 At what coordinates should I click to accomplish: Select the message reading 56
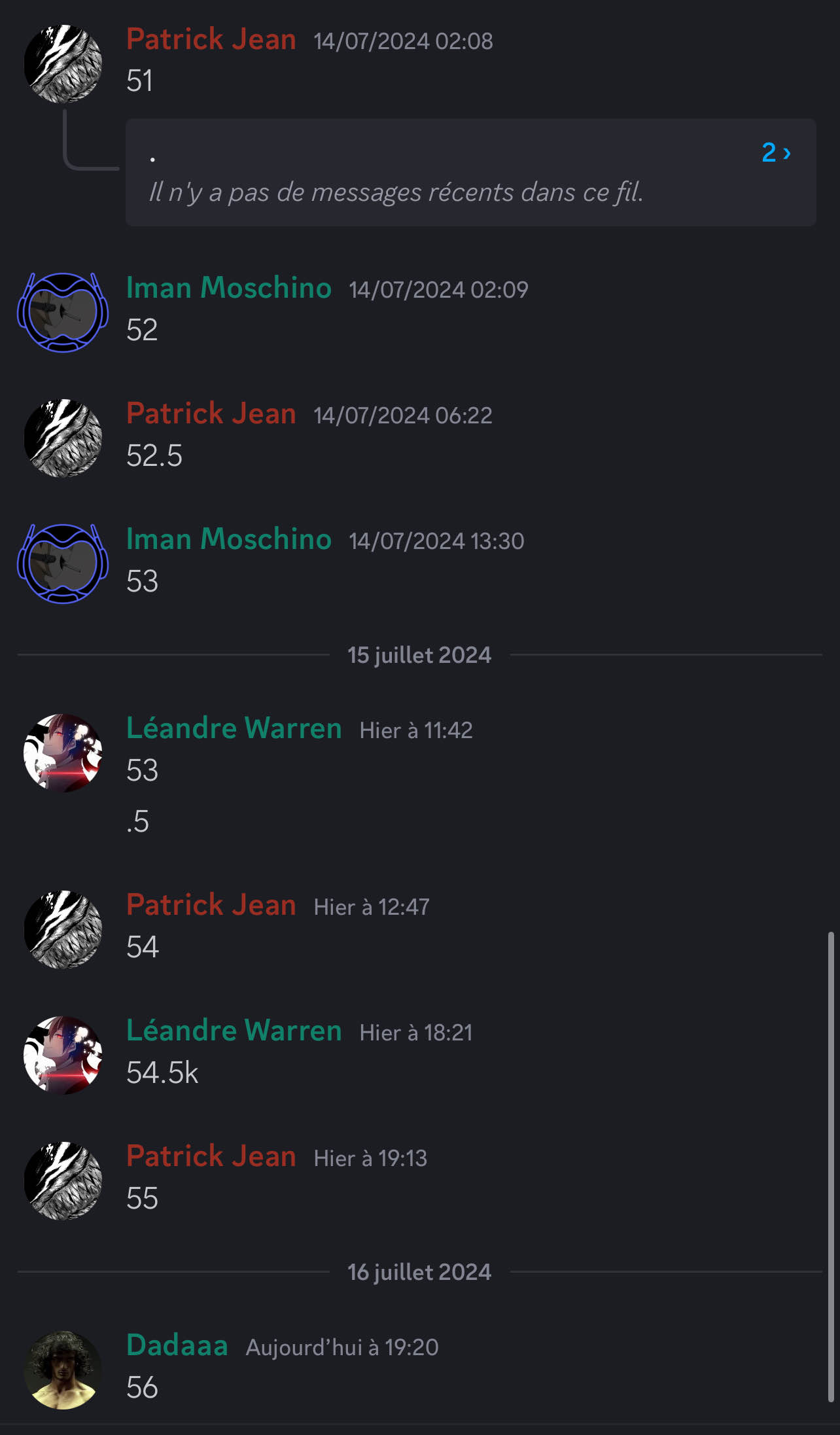143,1387
